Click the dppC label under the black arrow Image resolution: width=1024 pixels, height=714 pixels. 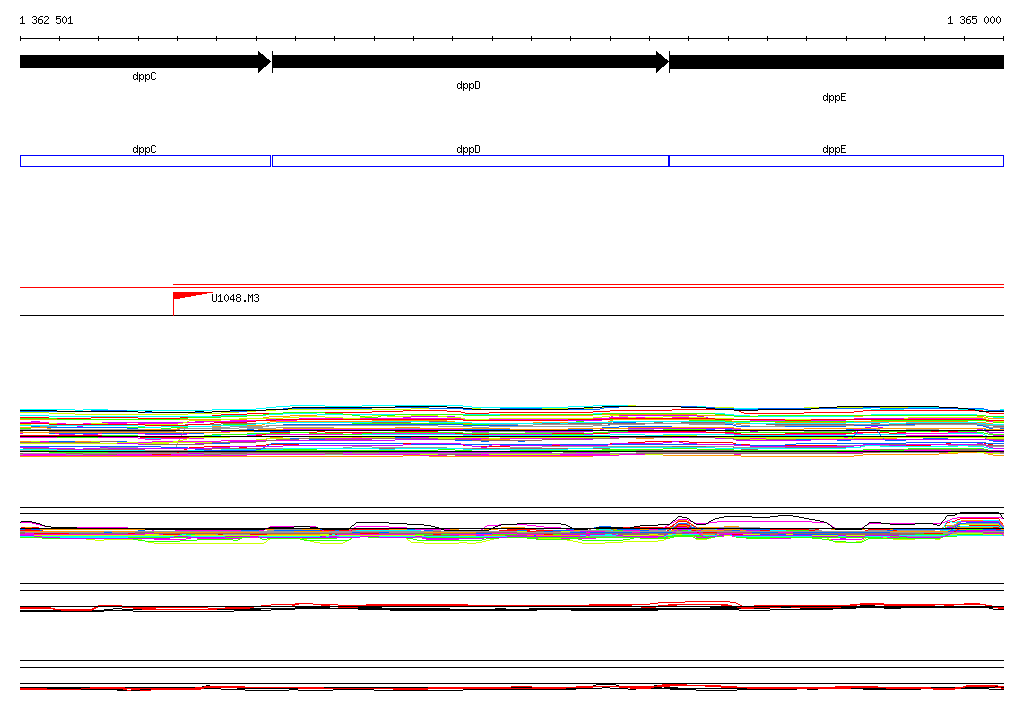pos(144,76)
